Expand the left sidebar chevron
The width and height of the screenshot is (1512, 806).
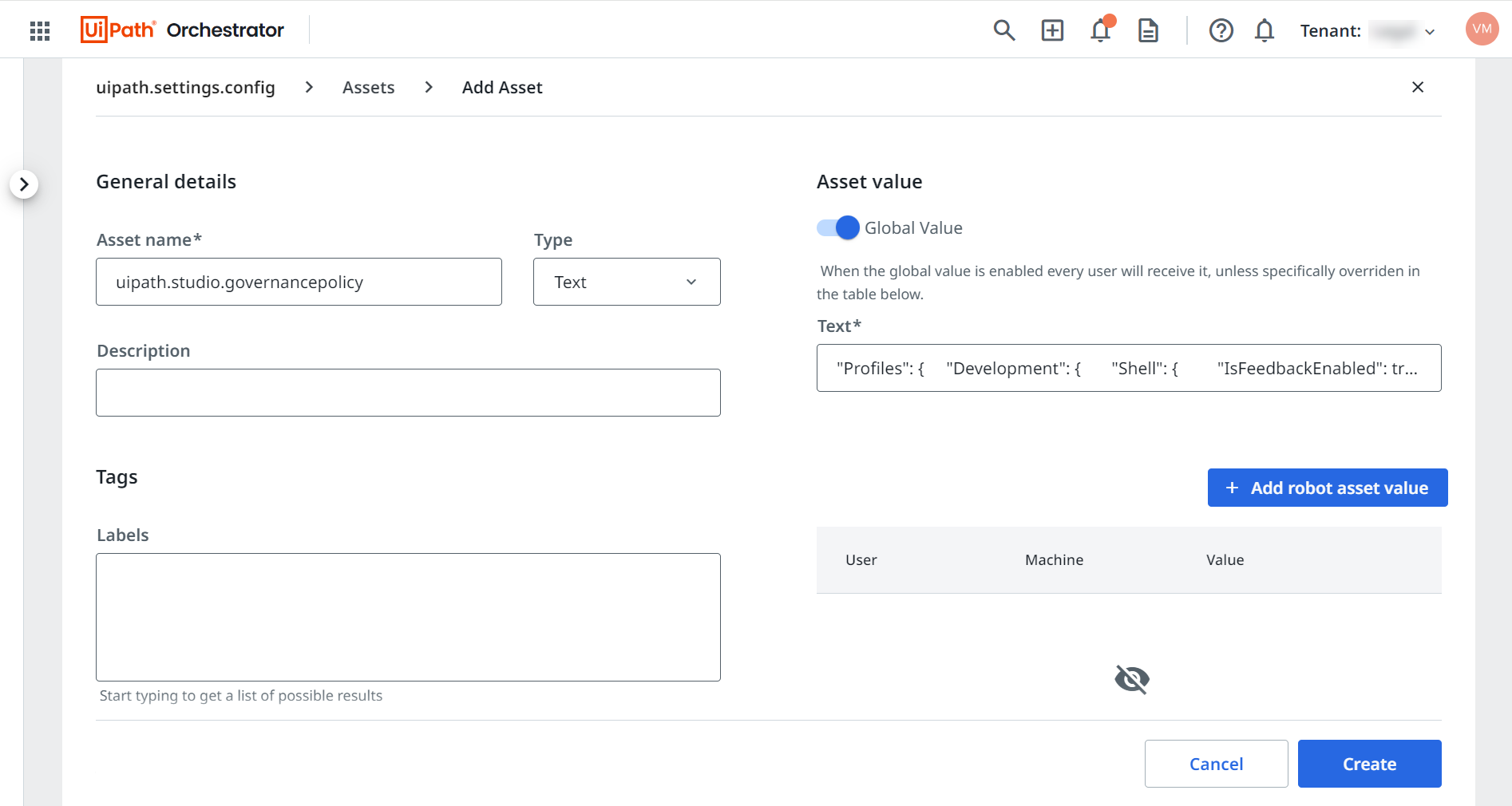[x=24, y=184]
